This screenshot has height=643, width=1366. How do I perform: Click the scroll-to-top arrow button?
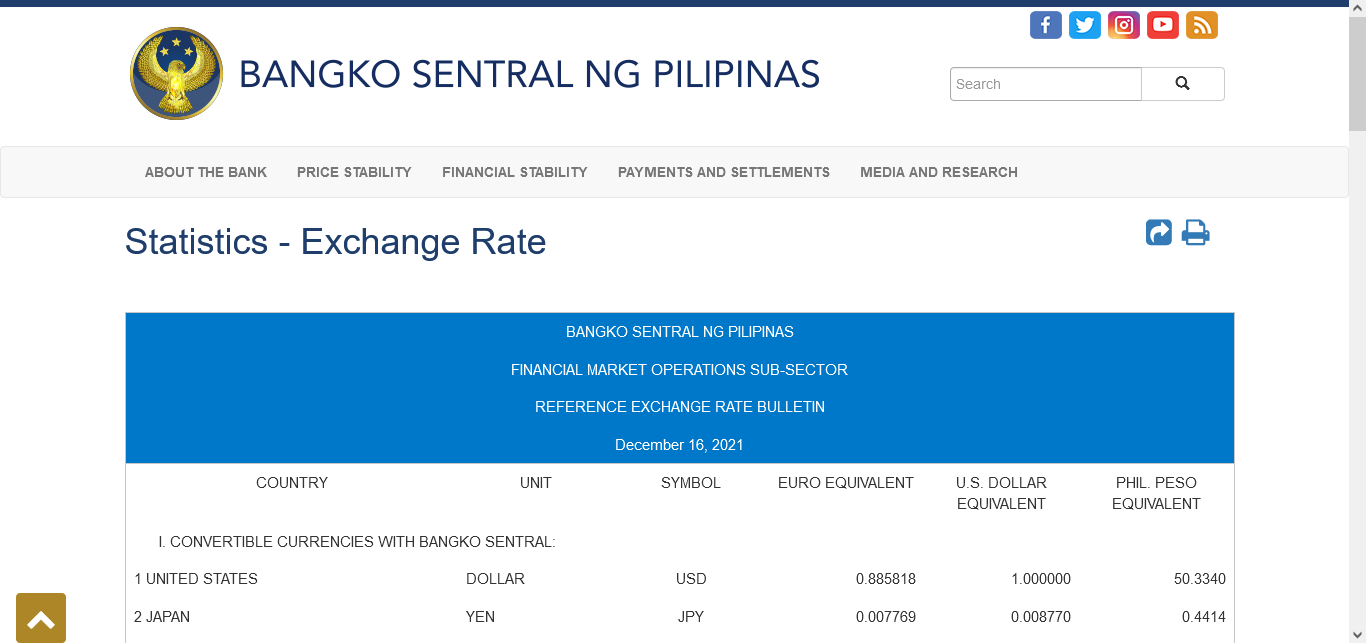[x=41, y=618]
